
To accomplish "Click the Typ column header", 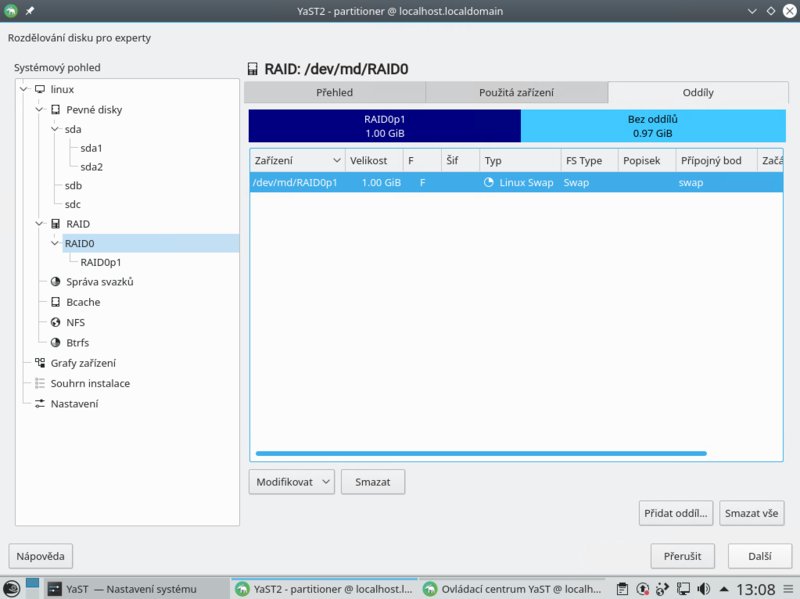I will (x=520, y=161).
